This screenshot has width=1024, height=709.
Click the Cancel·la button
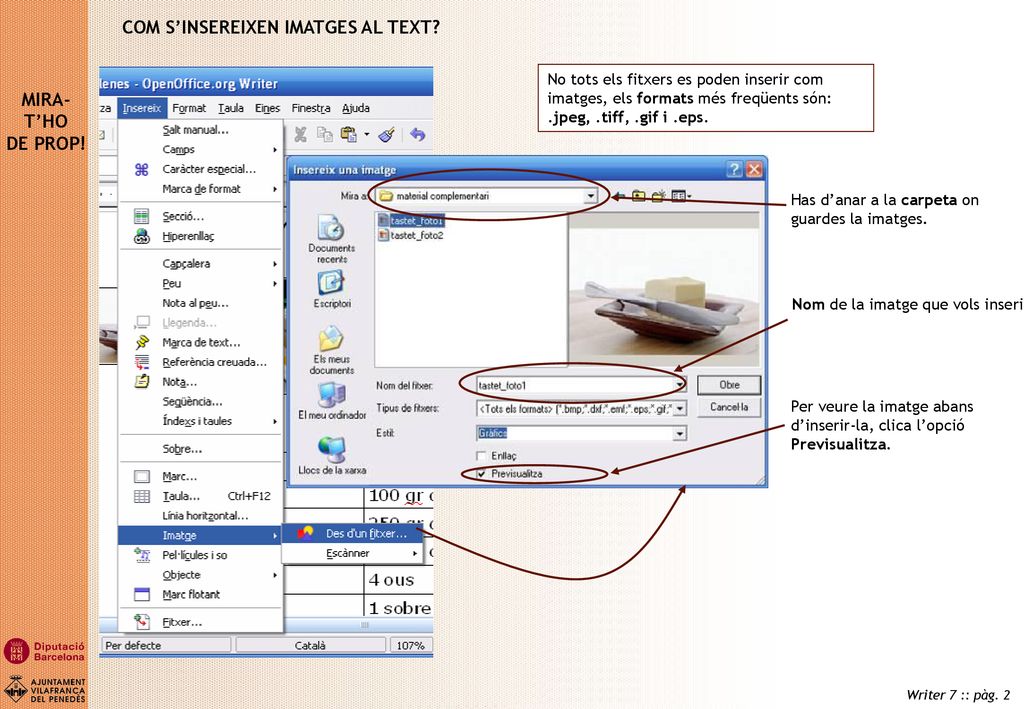[729, 407]
